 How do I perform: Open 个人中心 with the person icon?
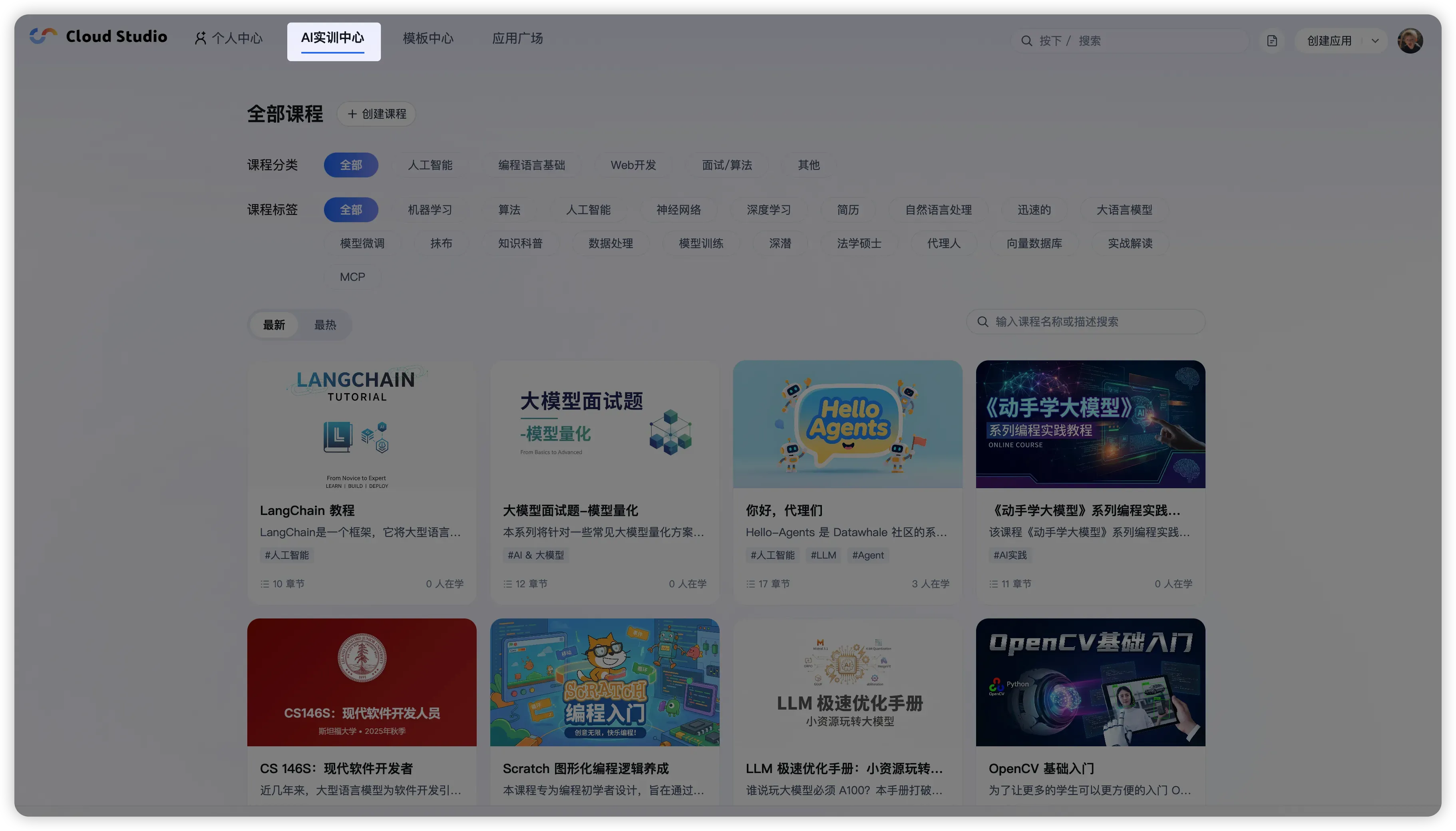(x=200, y=38)
